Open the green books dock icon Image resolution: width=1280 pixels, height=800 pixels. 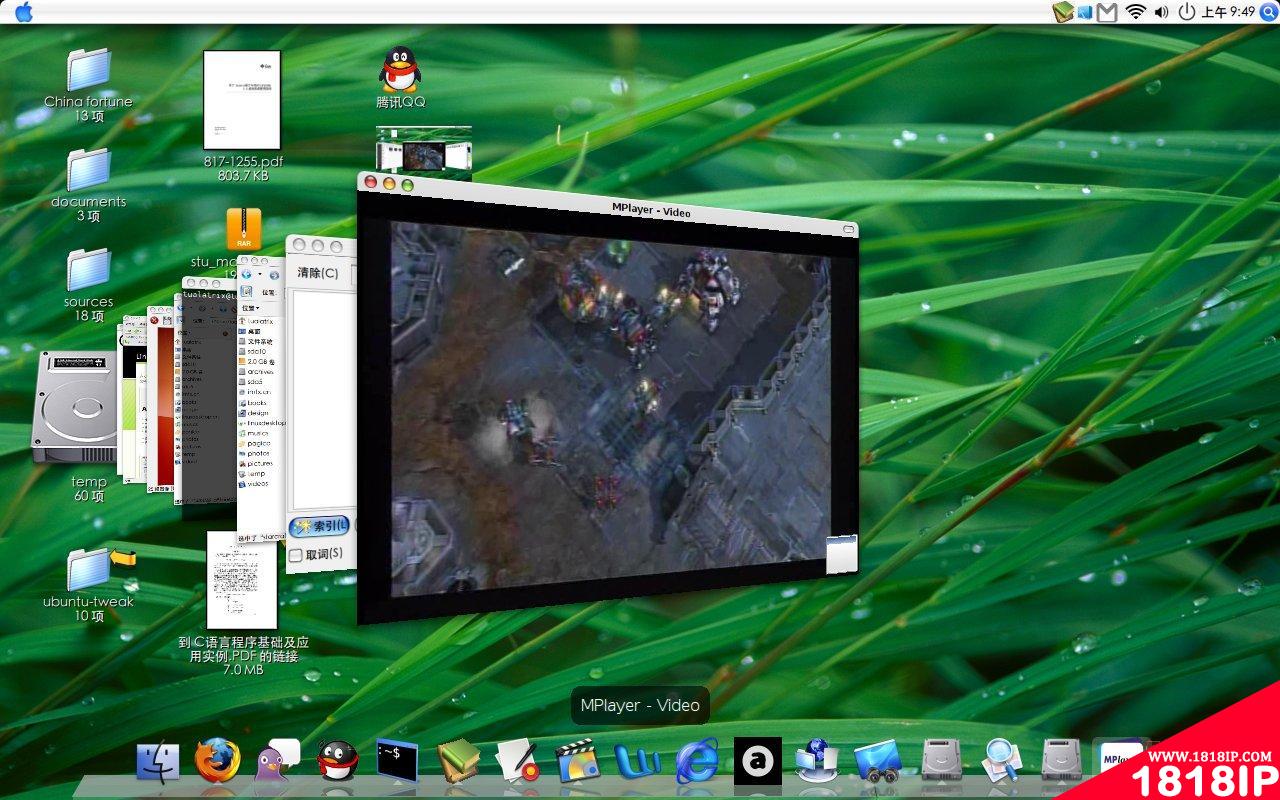coord(458,761)
